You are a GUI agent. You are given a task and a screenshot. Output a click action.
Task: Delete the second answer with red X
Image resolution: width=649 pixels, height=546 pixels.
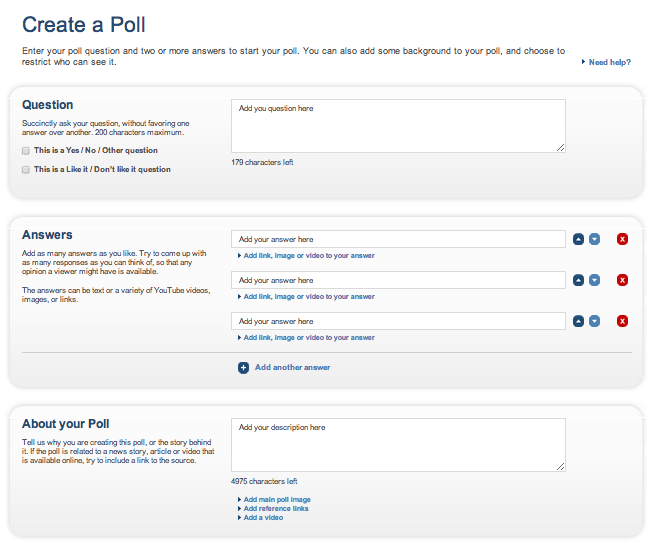(x=622, y=280)
